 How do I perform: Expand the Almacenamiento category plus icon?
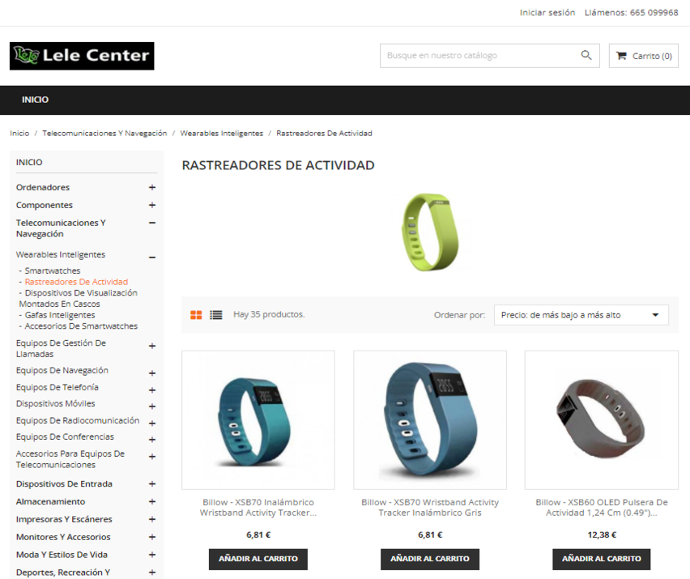(152, 502)
